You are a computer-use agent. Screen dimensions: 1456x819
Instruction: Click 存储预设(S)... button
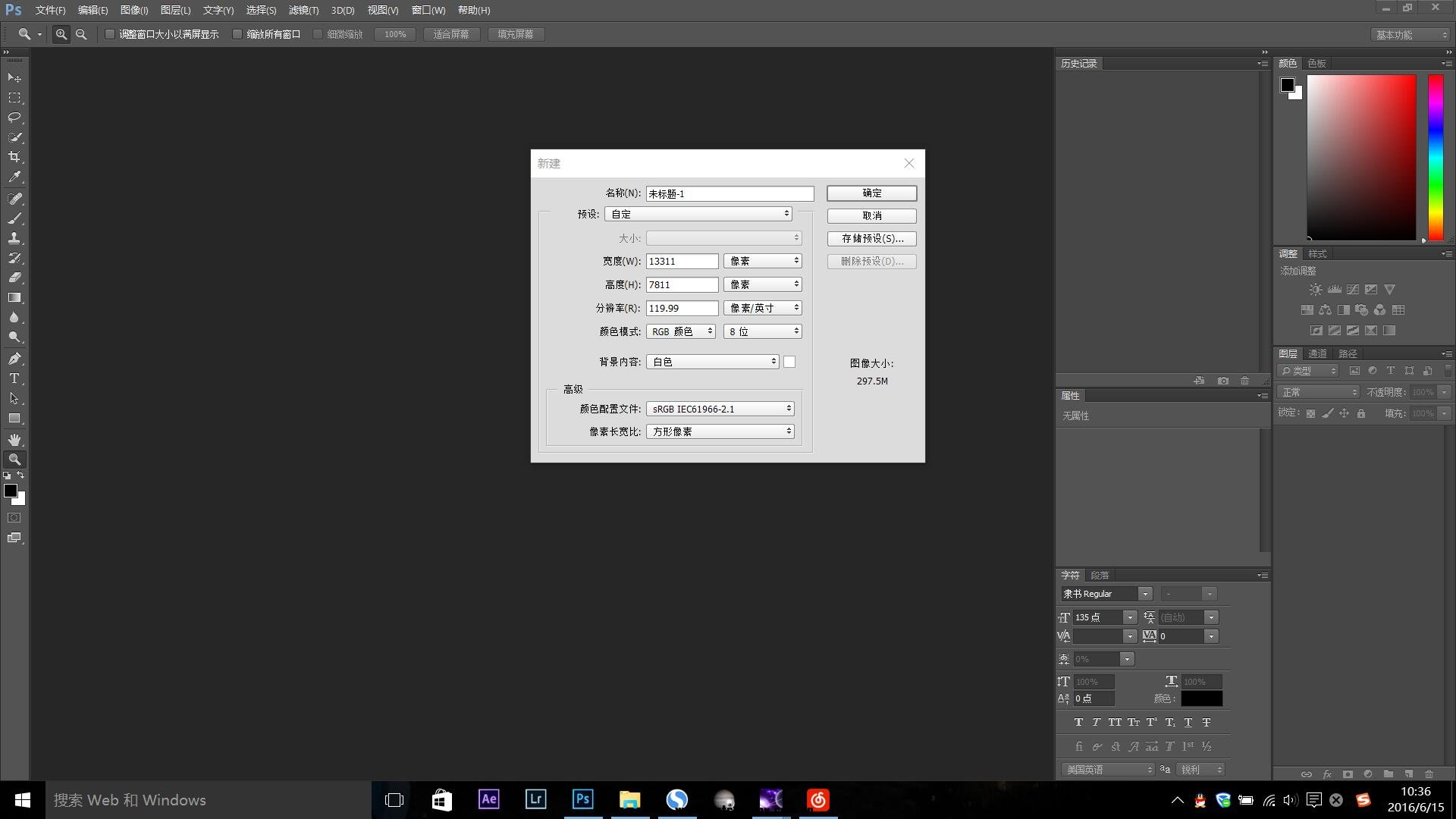(x=872, y=238)
